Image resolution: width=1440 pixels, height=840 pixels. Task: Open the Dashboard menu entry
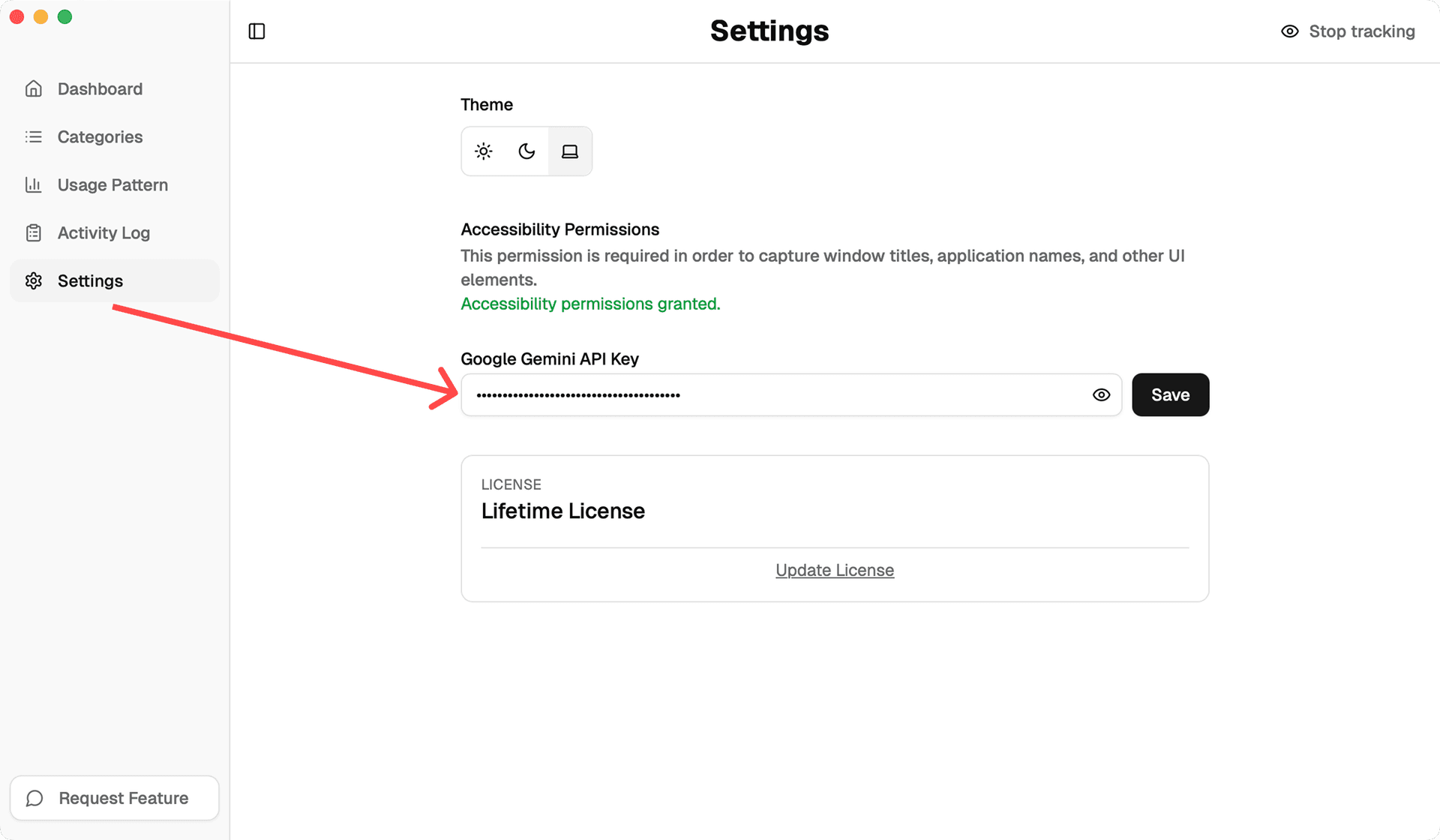(100, 88)
